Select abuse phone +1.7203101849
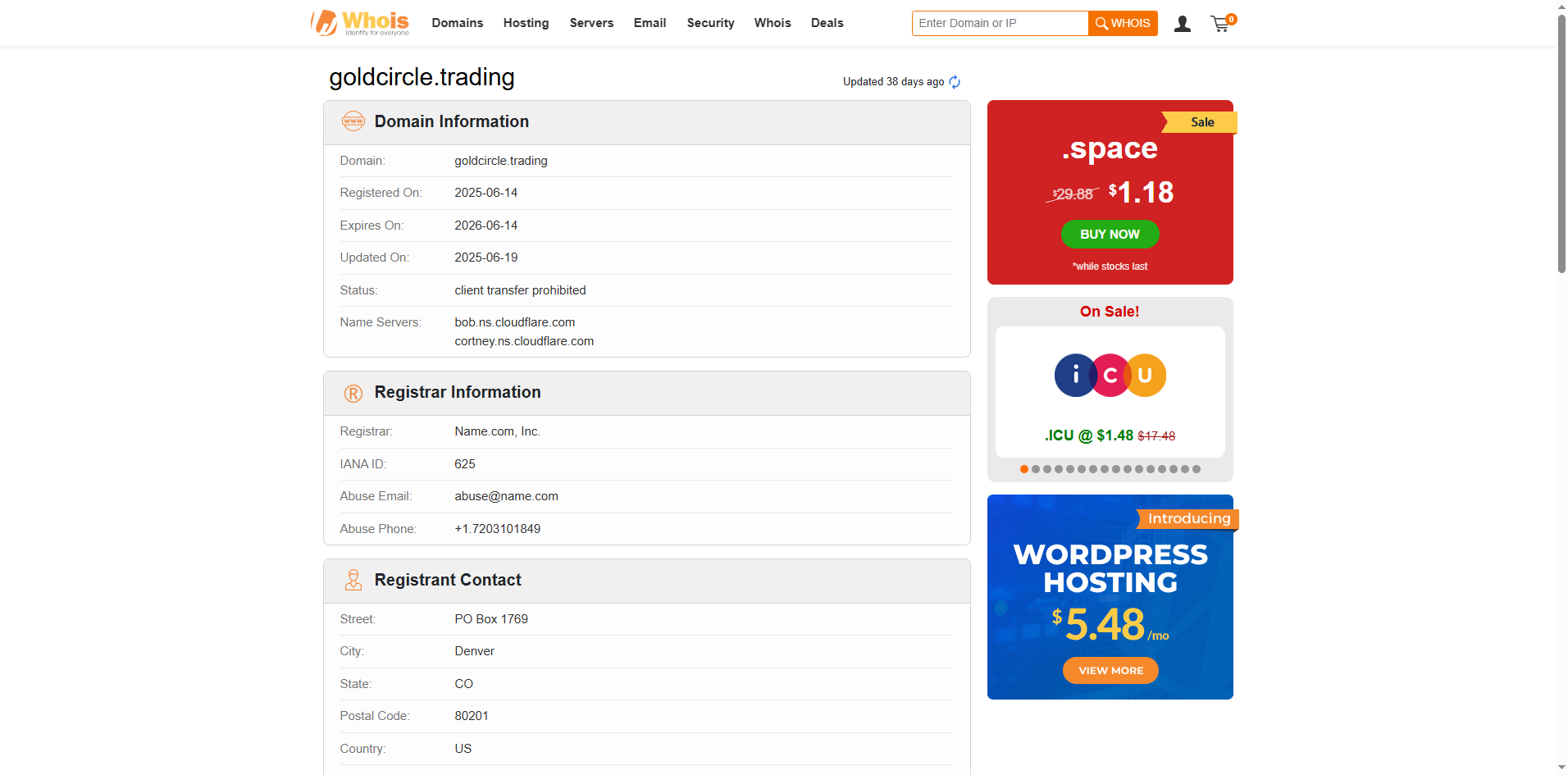 pos(497,529)
